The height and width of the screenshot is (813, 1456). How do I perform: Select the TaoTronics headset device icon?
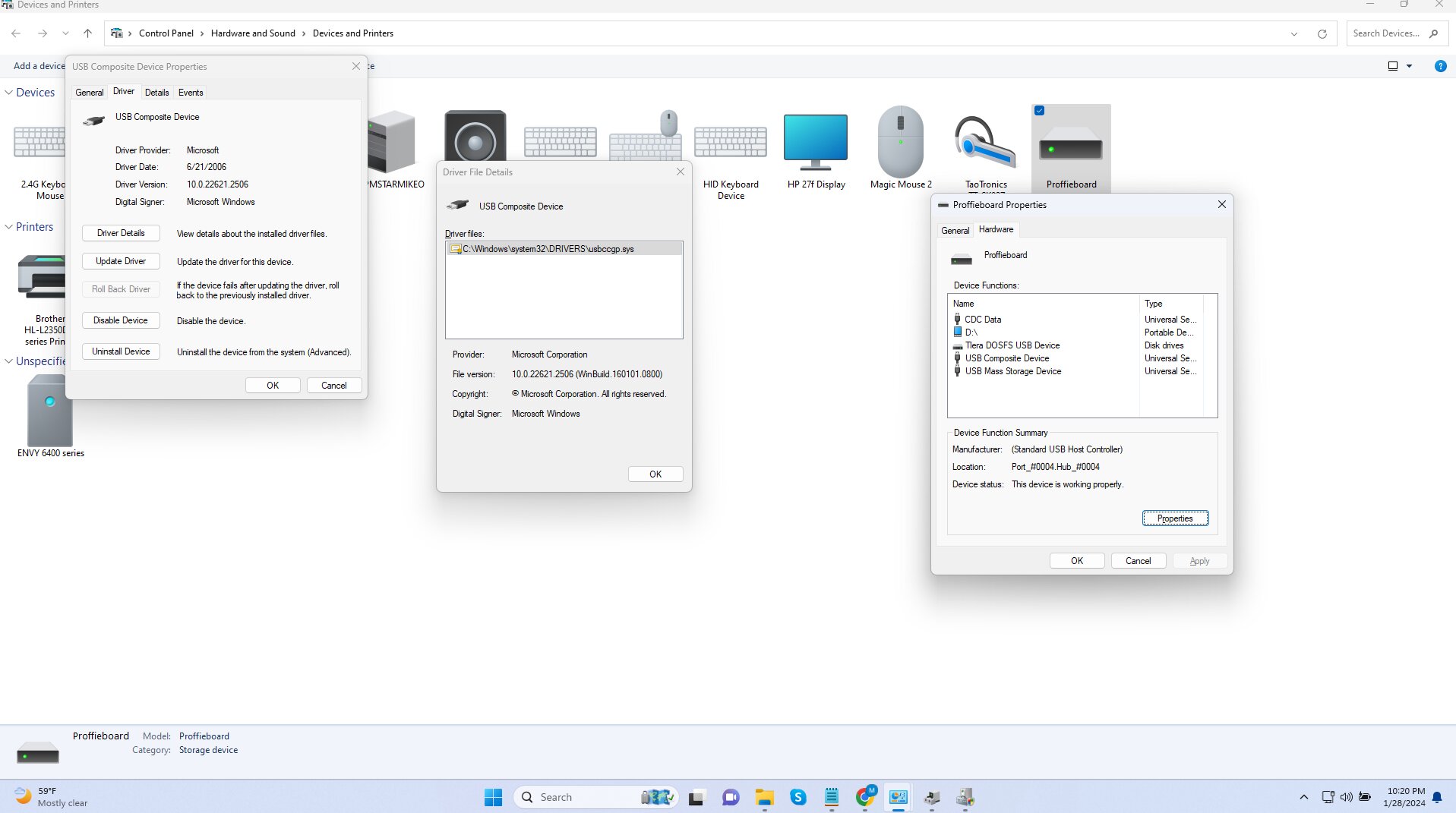[x=985, y=142]
